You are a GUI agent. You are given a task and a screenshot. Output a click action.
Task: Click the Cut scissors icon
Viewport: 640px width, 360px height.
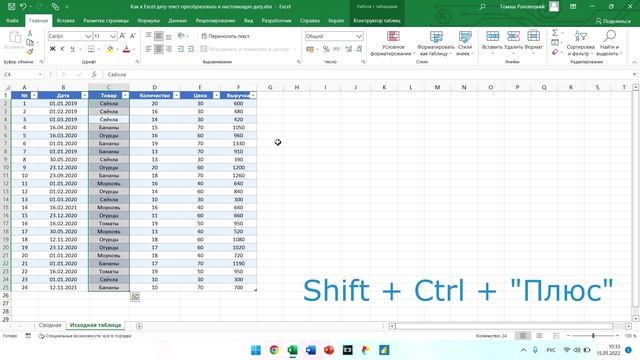(x=30, y=33)
